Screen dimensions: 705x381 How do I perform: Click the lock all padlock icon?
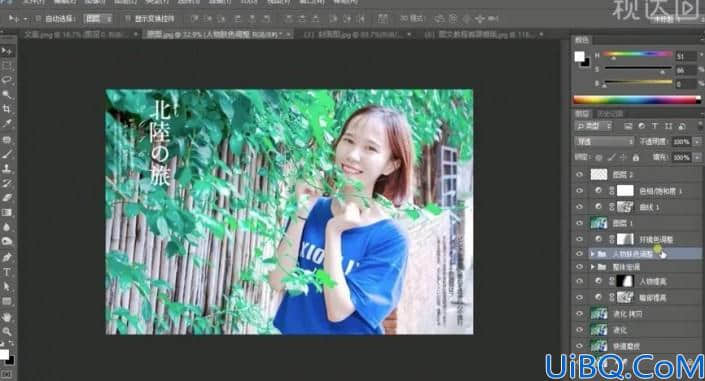click(636, 157)
